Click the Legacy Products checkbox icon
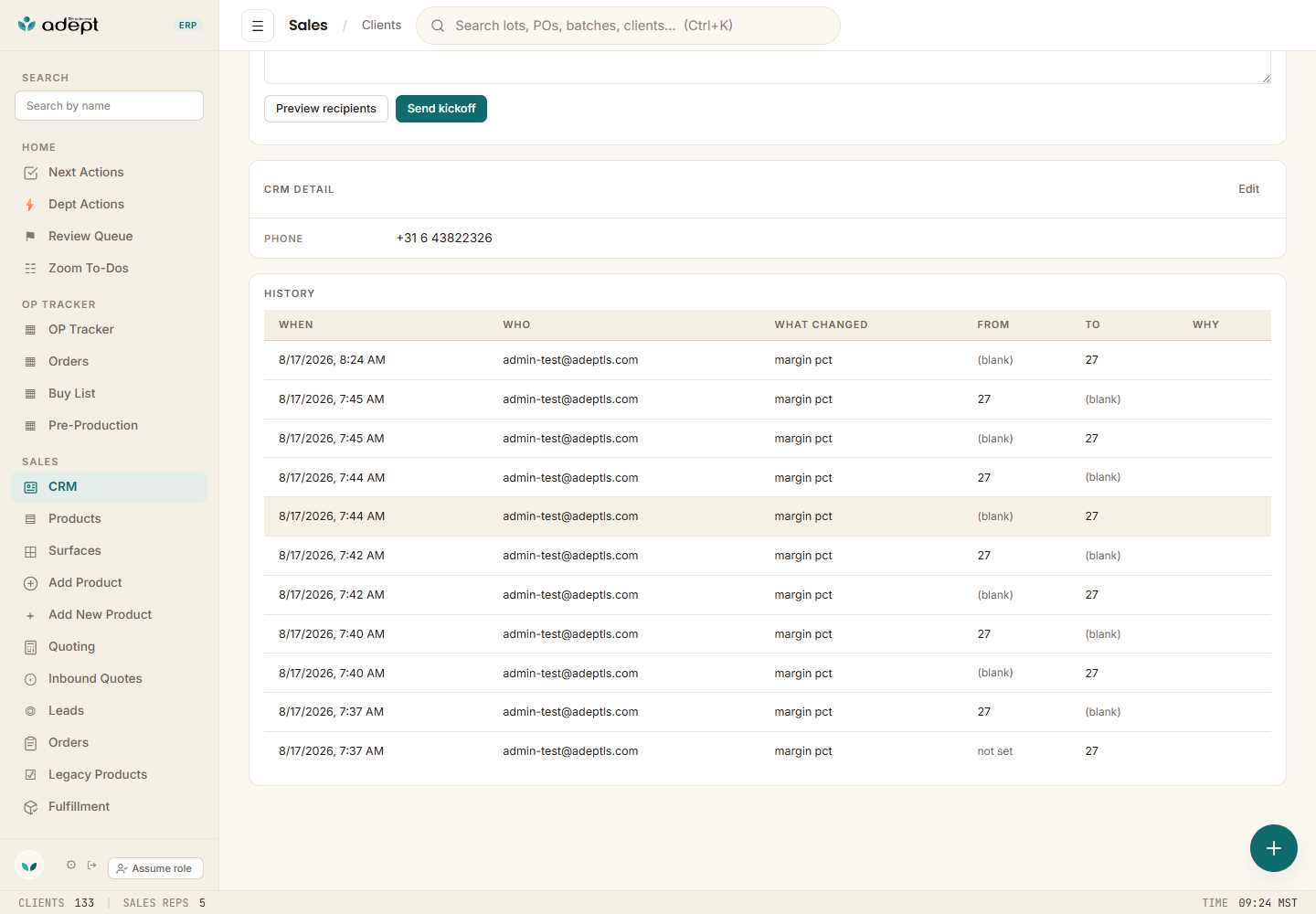 pos(30,775)
